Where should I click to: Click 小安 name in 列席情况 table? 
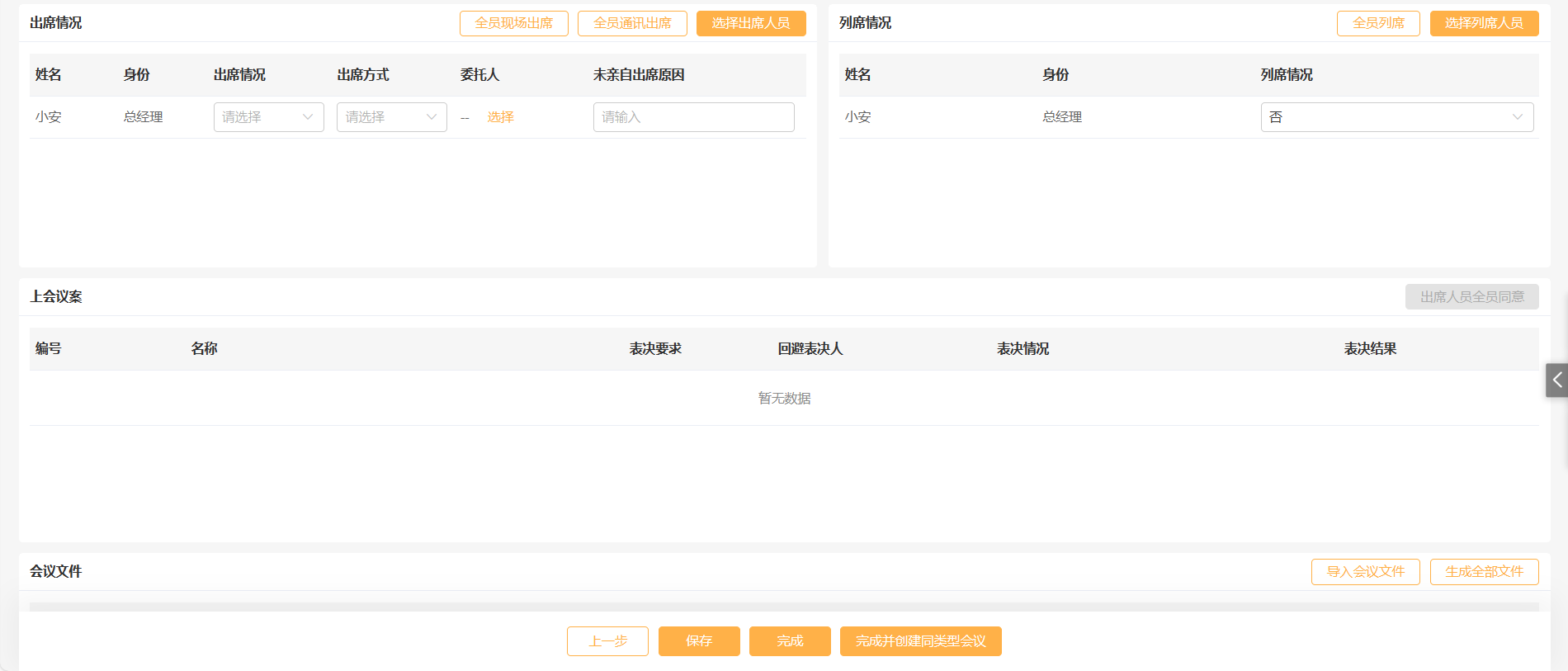click(858, 117)
